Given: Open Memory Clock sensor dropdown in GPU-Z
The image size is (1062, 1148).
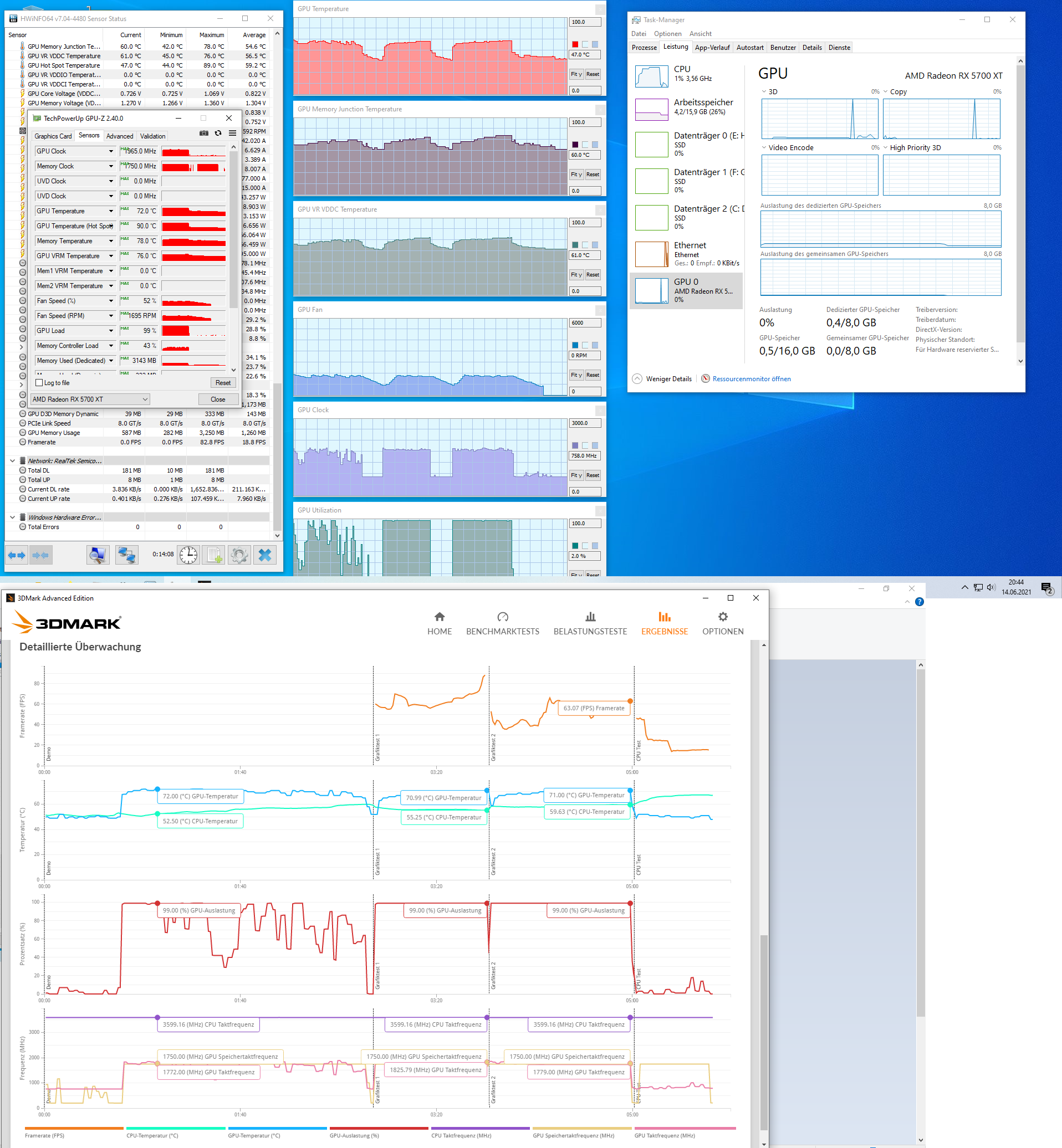Looking at the screenshot, I should tap(111, 166).
